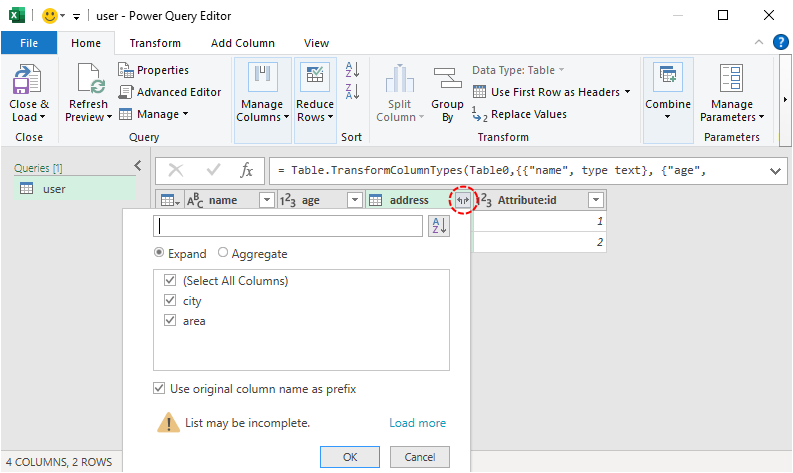Click OK in the expand dialog

point(349,457)
